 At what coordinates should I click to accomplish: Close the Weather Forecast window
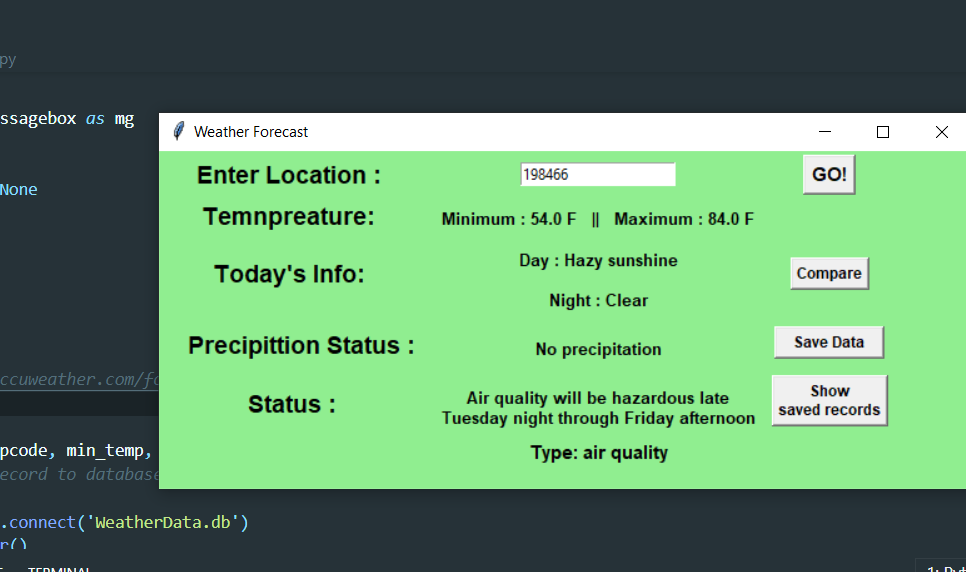pyautogui.click(x=941, y=132)
